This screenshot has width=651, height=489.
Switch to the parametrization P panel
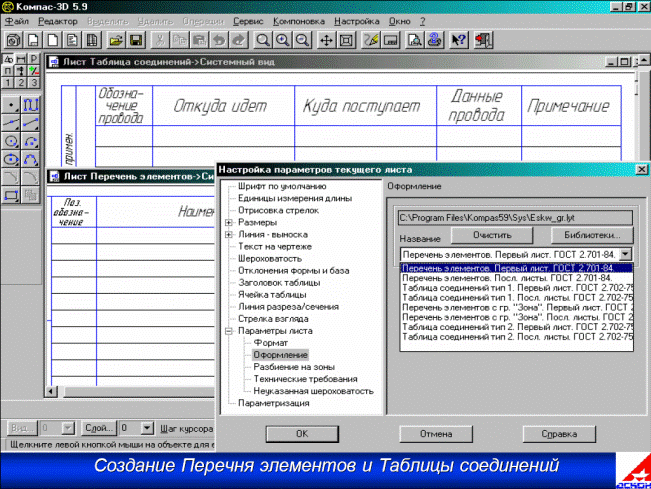point(34,59)
